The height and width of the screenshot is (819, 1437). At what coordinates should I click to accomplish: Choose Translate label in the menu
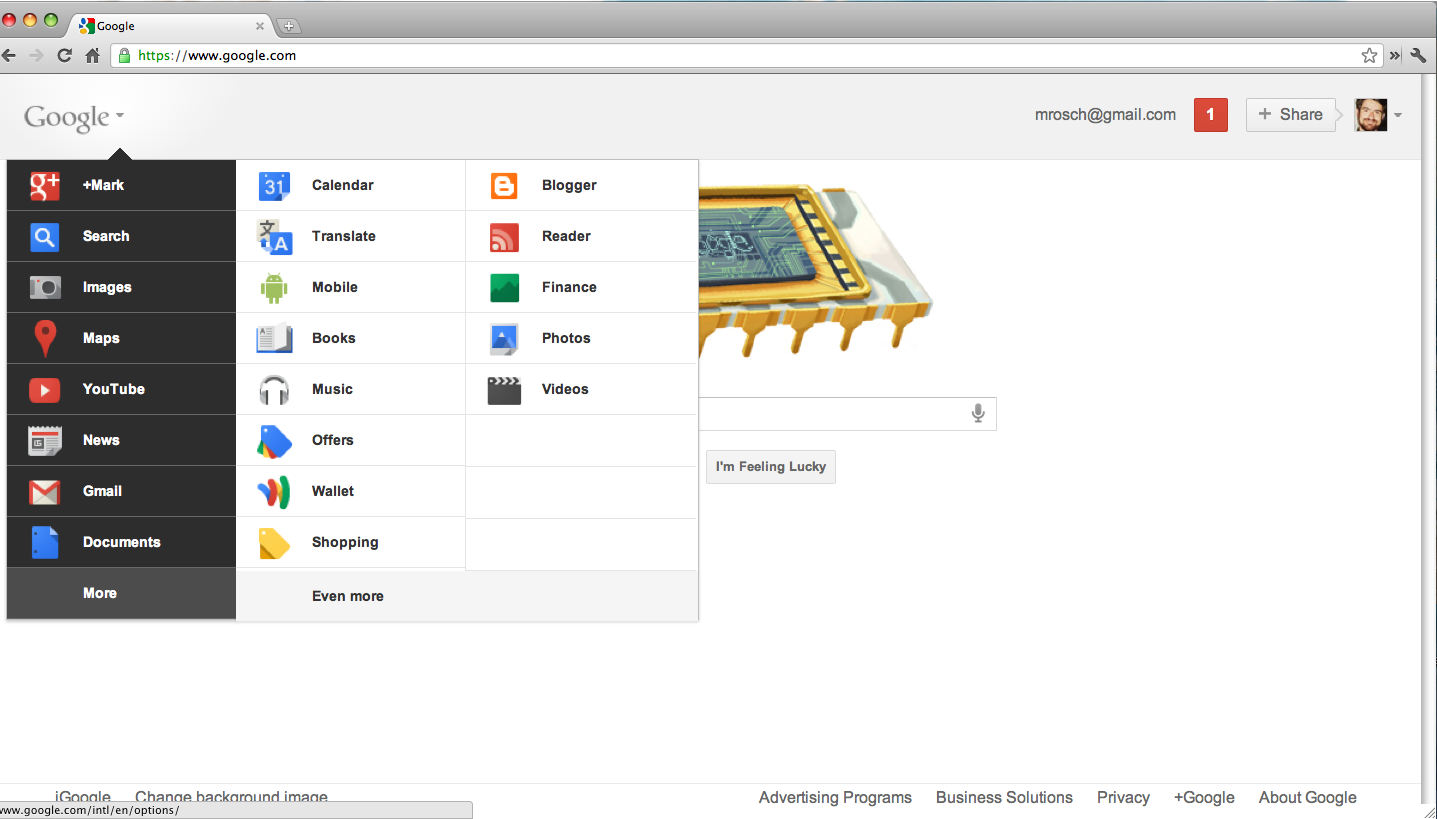click(x=343, y=236)
